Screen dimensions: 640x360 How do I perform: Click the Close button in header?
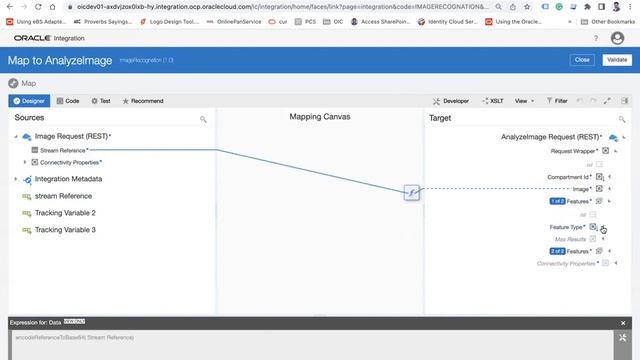coord(582,60)
